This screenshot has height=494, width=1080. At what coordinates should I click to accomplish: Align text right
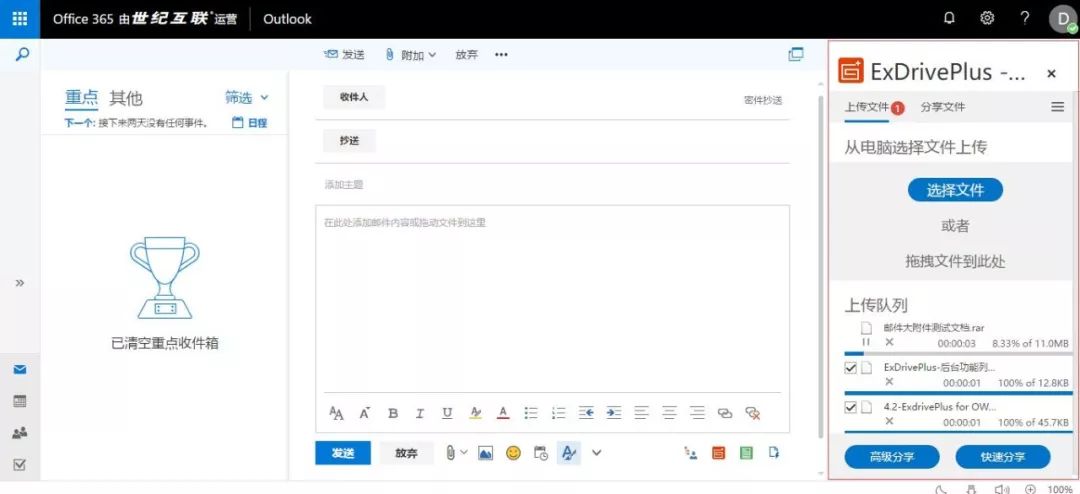(698, 413)
